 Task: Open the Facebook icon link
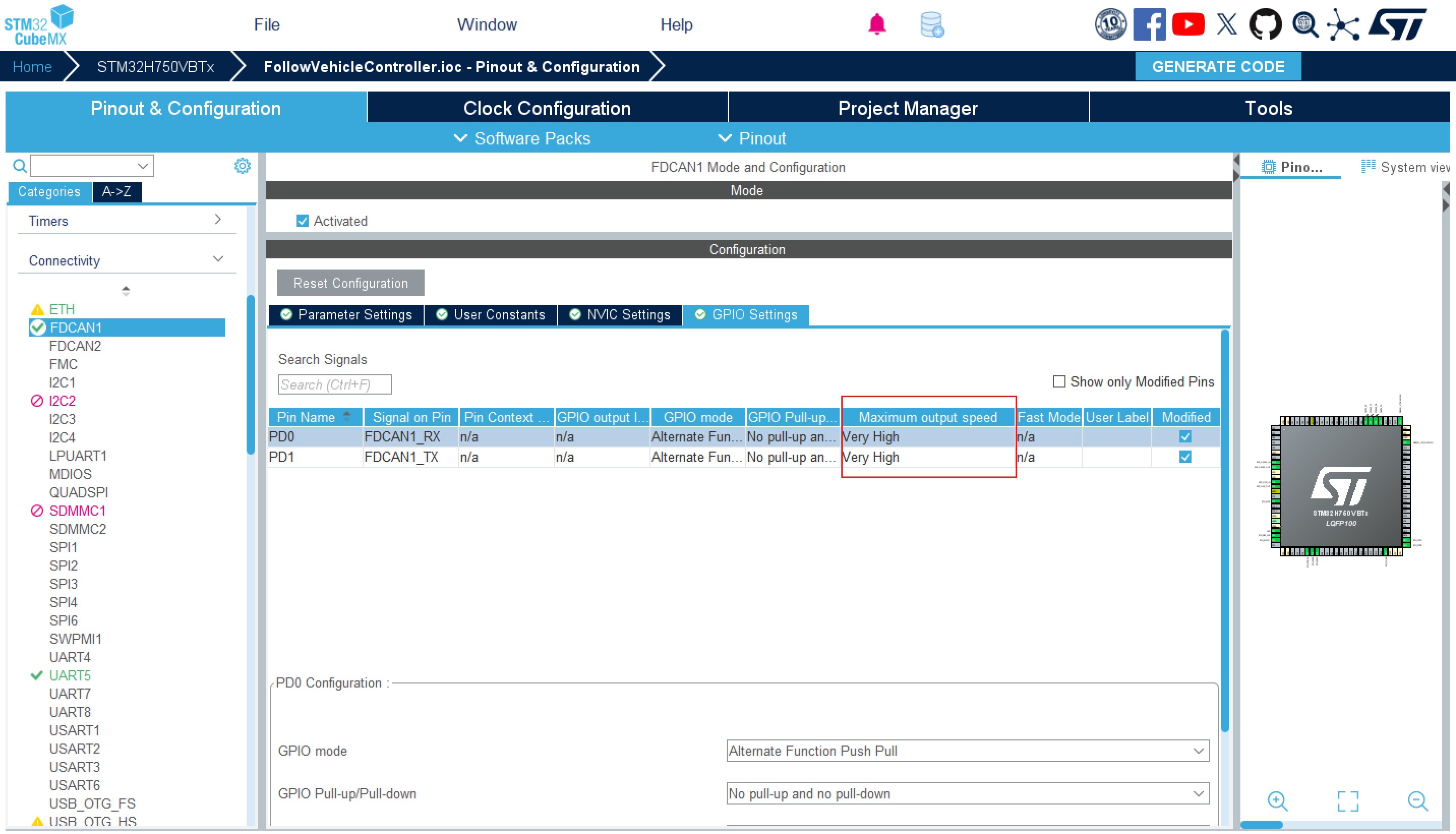tap(1149, 24)
